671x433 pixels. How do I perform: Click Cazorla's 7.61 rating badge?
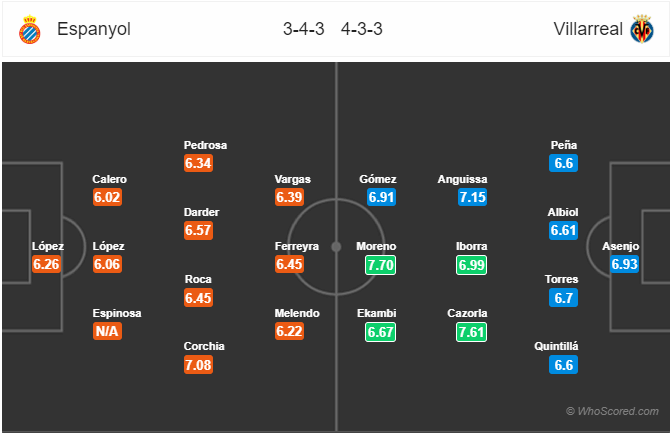[471, 332]
